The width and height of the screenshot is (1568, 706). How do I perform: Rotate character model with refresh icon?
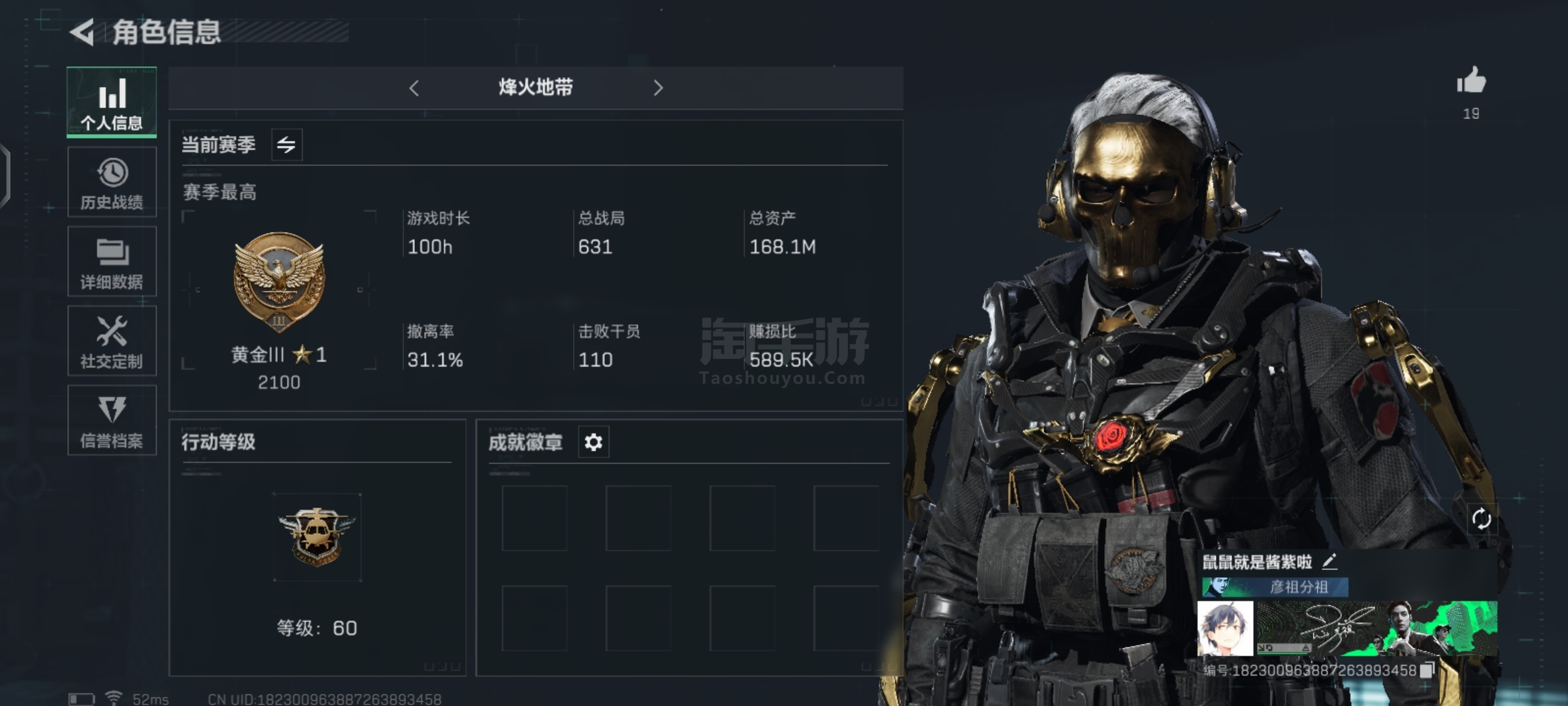tap(1481, 519)
